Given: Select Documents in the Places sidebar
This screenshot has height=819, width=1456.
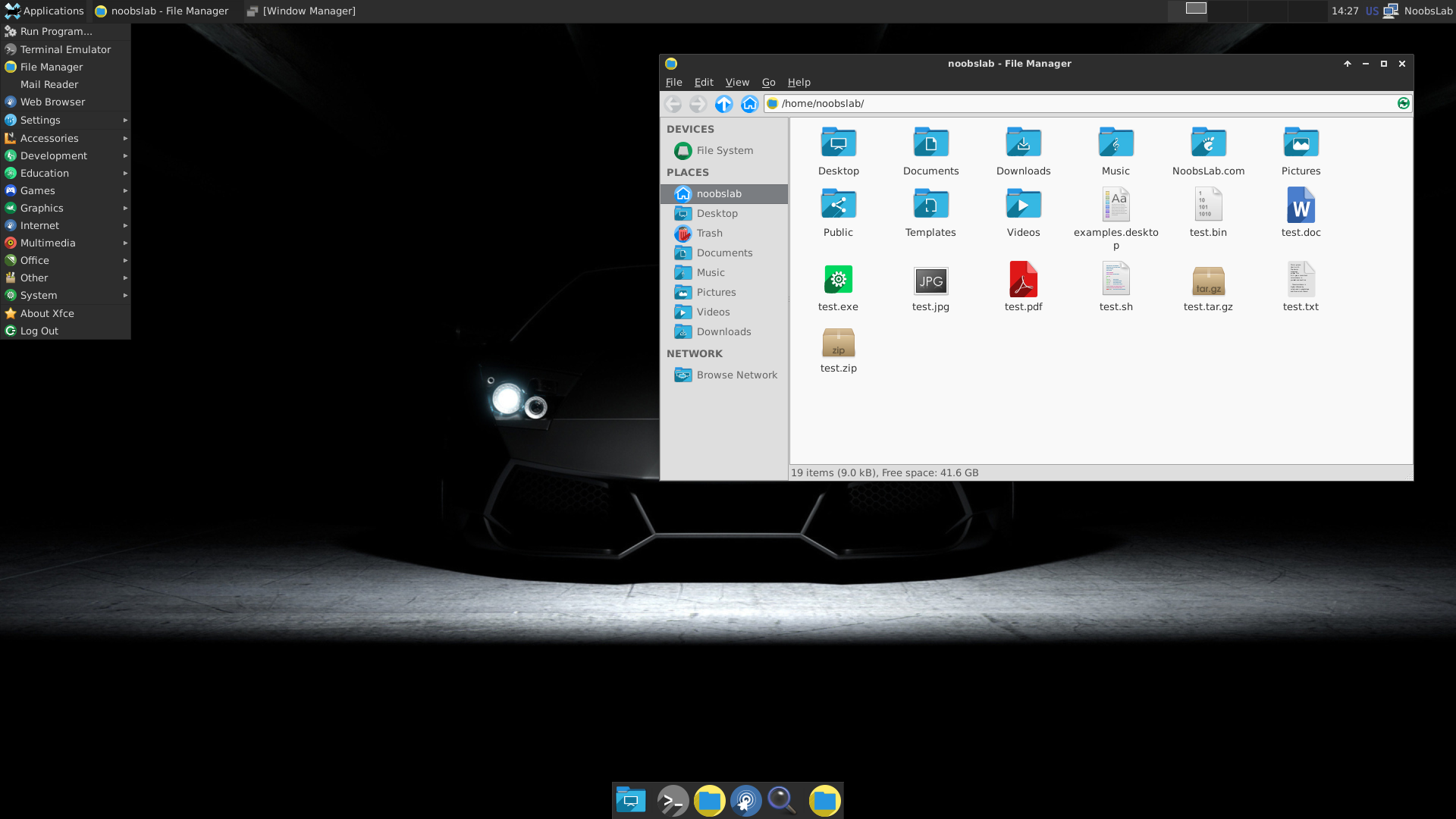Looking at the screenshot, I should 723,253.
